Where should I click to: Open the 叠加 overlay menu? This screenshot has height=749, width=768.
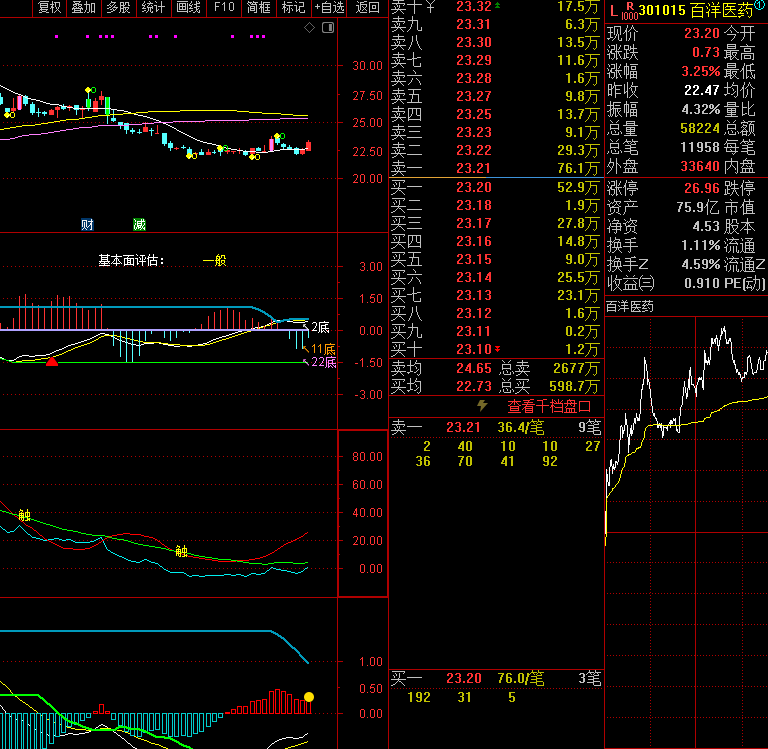[x=84, y=7]
